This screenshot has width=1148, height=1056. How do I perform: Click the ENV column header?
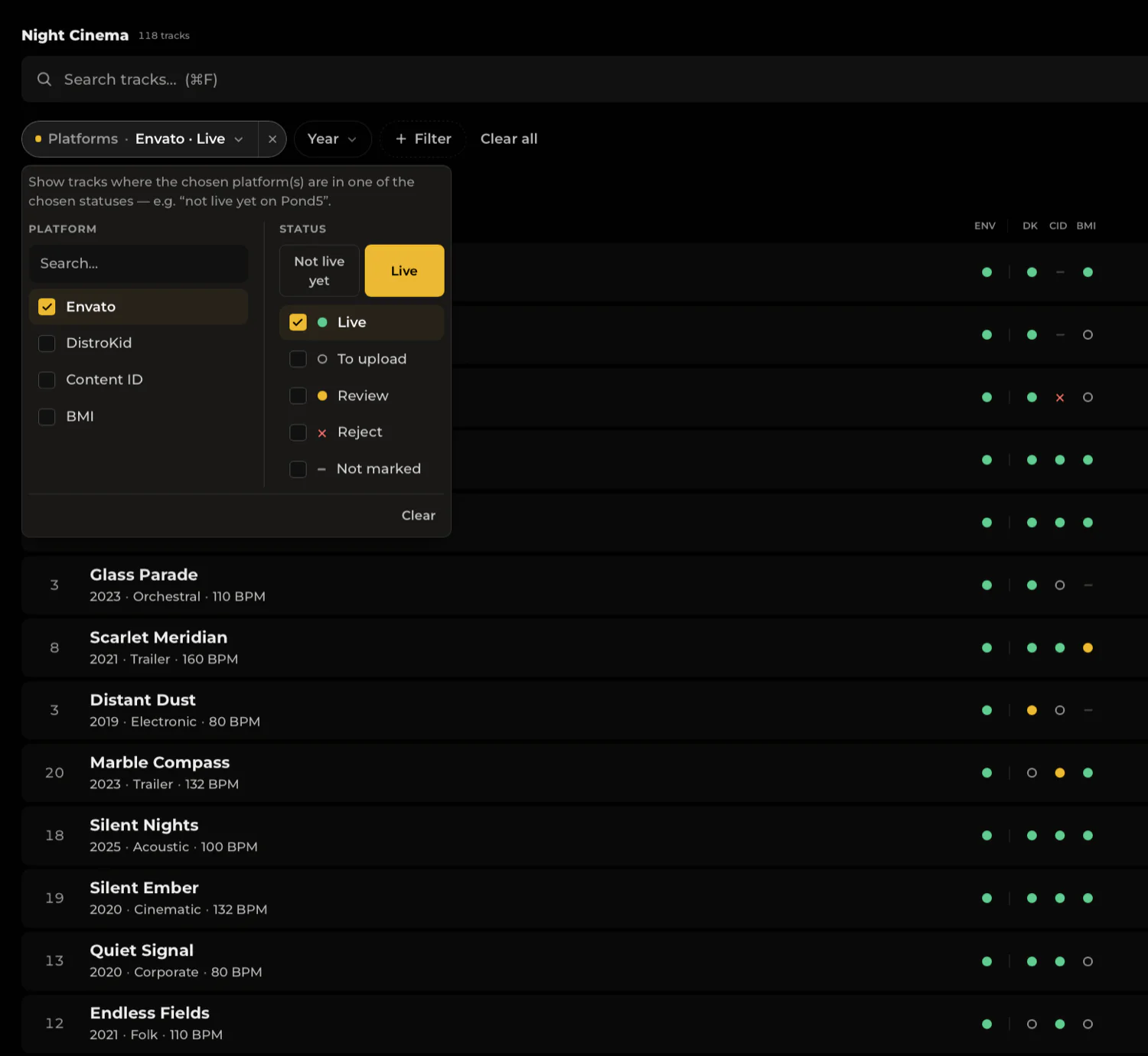click(x=985, y=226)
